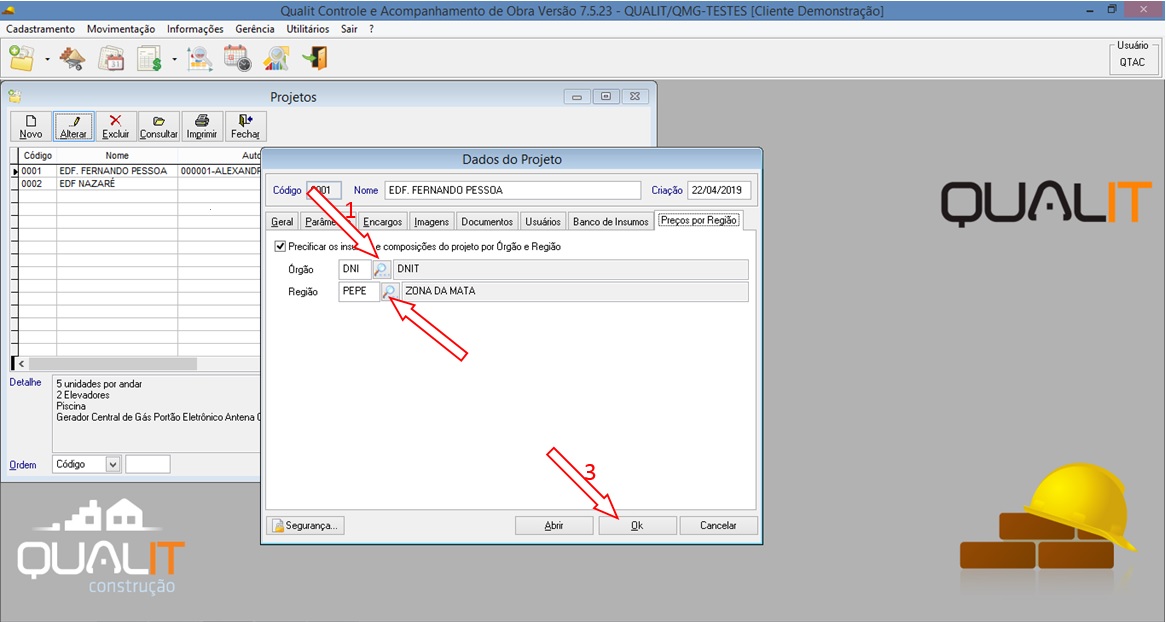Open the calendar sheets schedule toolbar icon
This screenshot has width=1166, height=622.
coord(112,58)
